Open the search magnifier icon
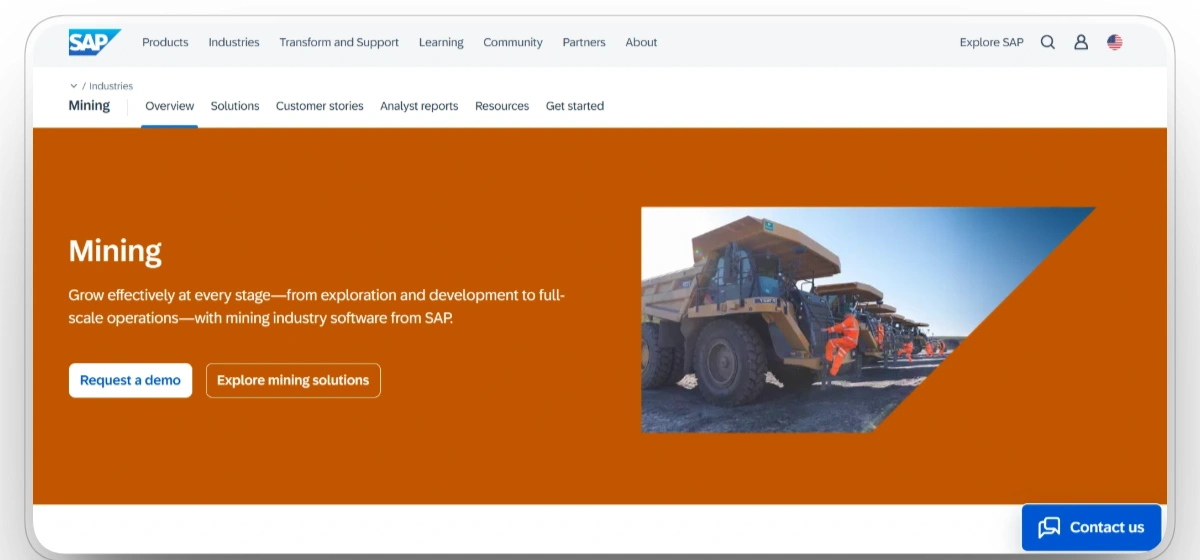1200x560 pixels. coord(1047,42)
